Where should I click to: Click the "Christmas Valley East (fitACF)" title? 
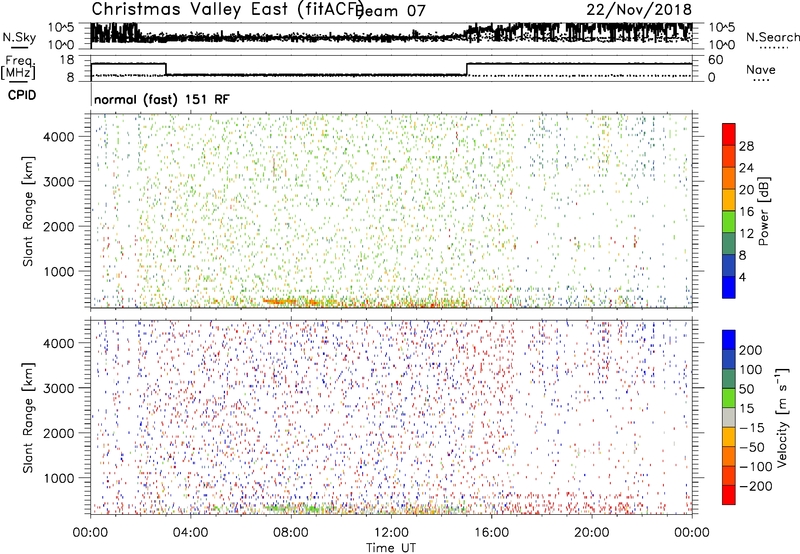pyautogui.click(x=228, y=10)
